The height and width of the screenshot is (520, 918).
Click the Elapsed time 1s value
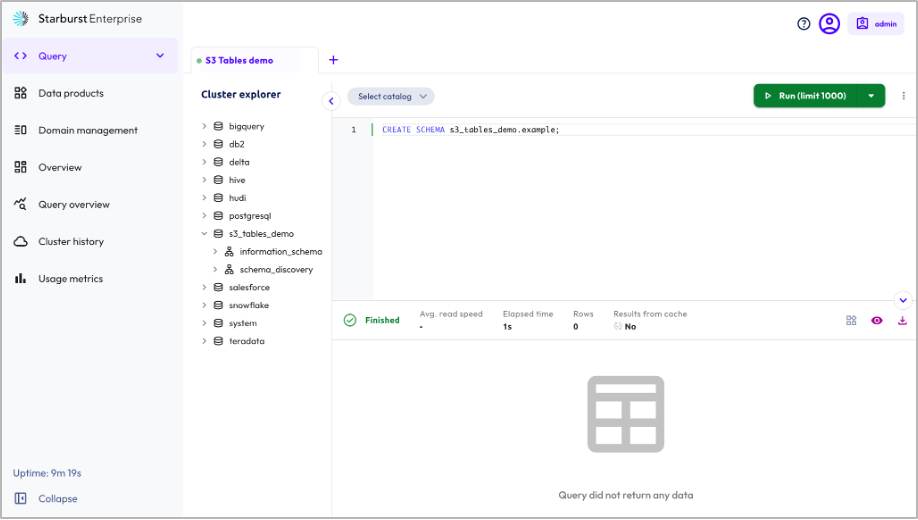507,327
